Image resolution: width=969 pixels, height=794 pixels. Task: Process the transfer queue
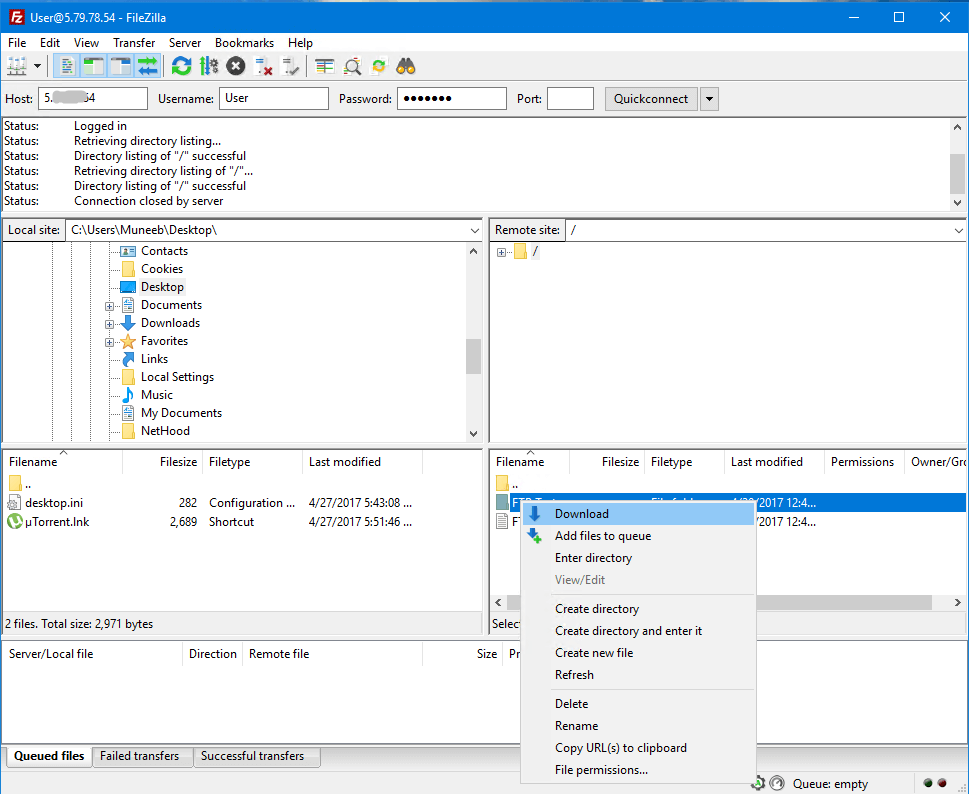(x=209, y=65)
